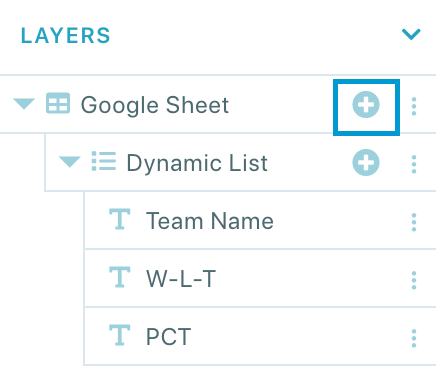Click the add button on Google Sheet layer
The image size is (436, 378).
pyautogui.click(x=366, y=105)
